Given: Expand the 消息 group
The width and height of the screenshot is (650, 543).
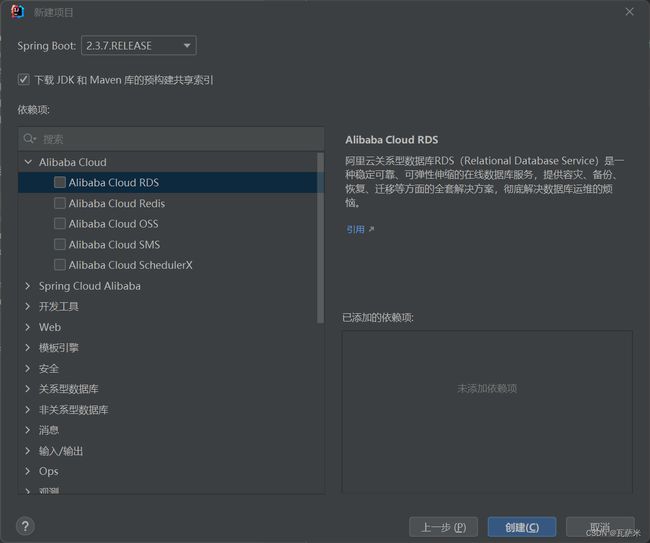Looking at the screenshot, I should [x=28, y=430].
